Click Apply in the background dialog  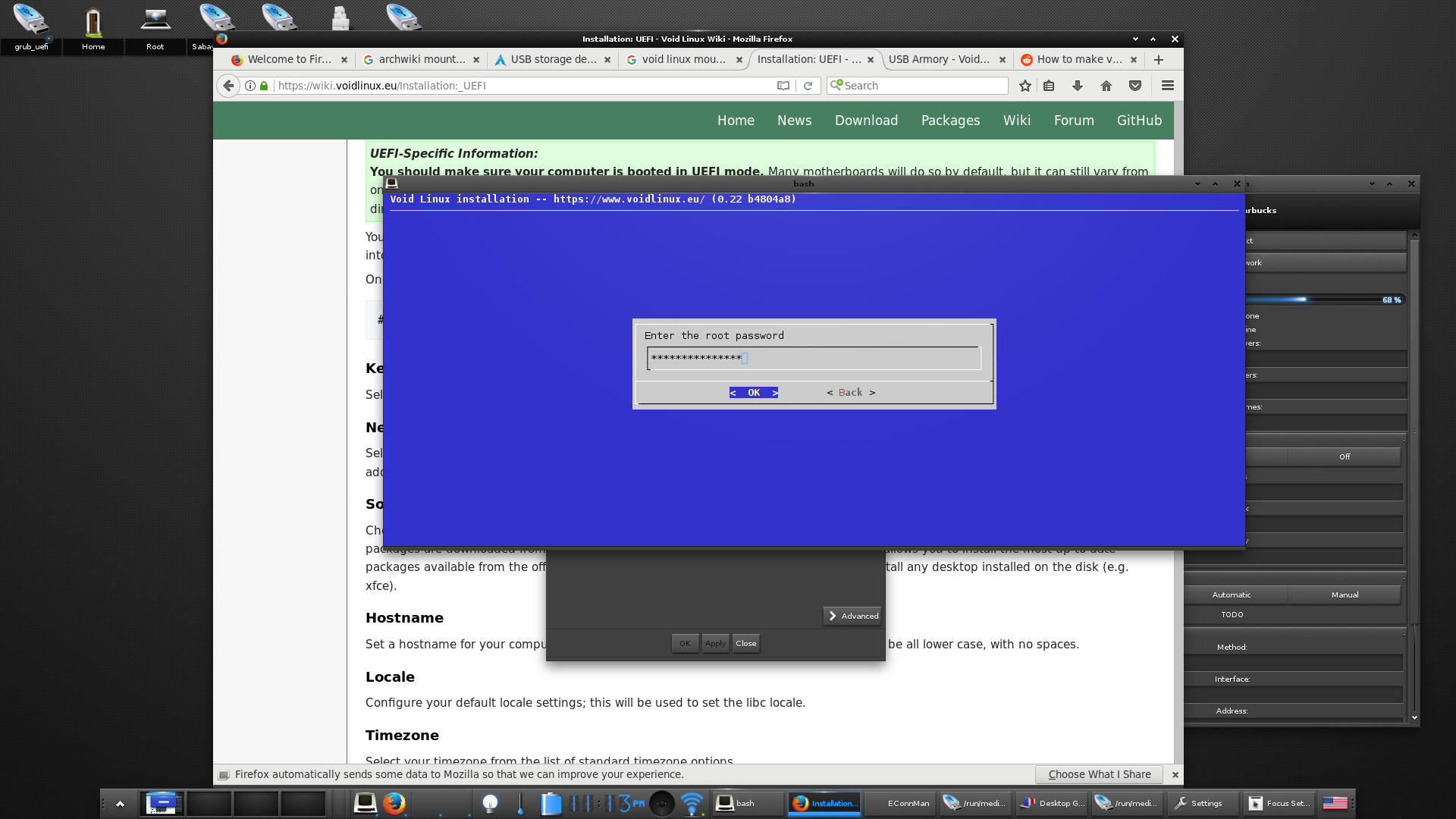point(715,643)
